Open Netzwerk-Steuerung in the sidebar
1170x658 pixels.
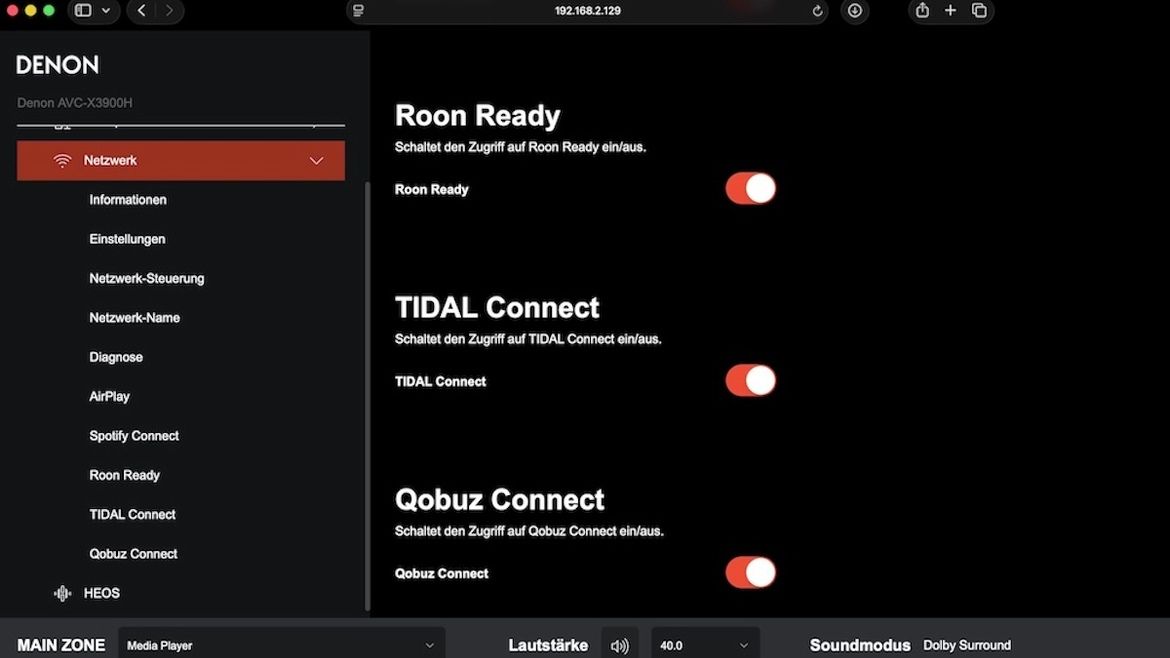coord(146,278)
